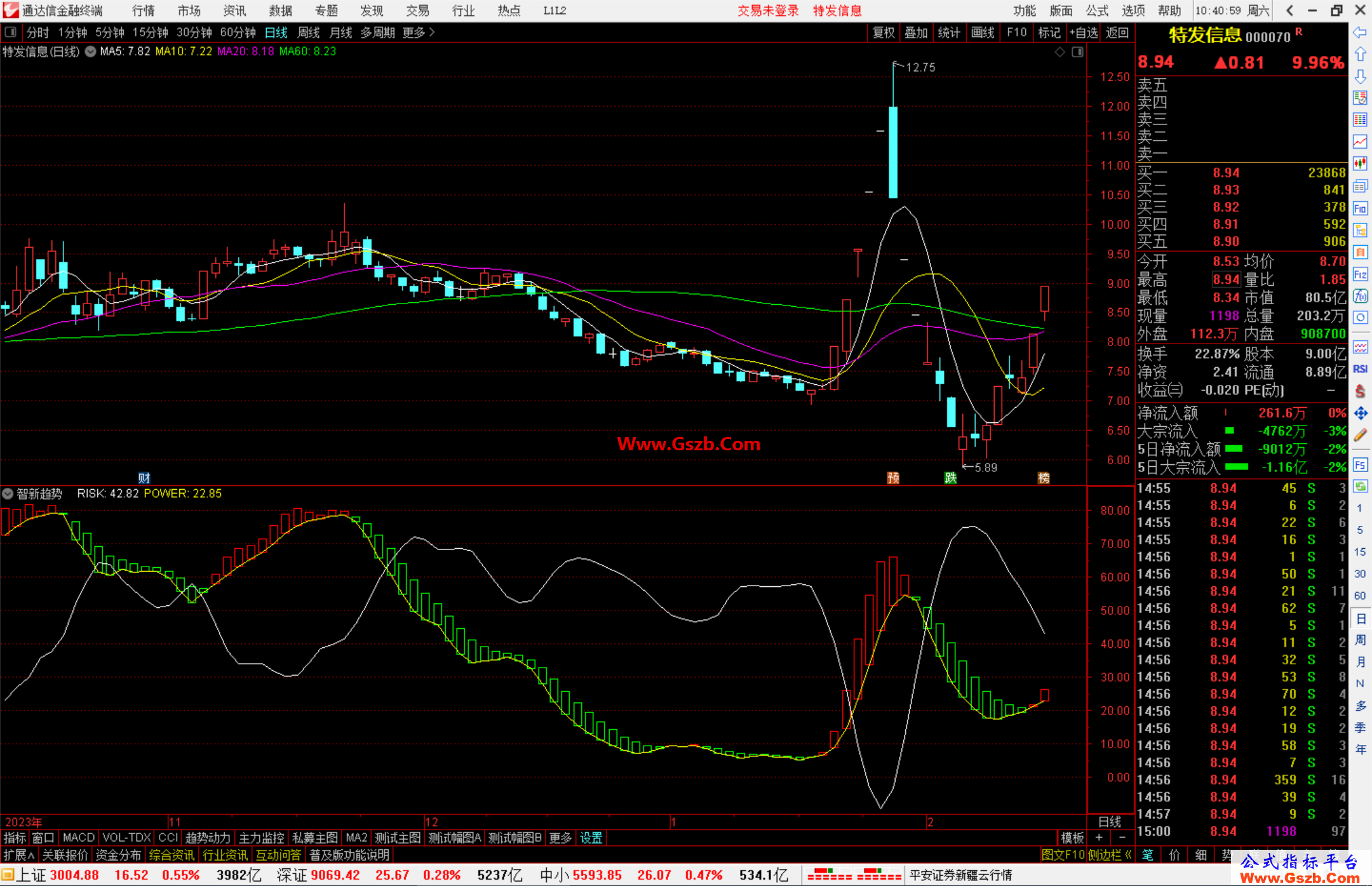
Task: Open the tree structure icon in sidebar
Action: click(x=1360, y=230)
